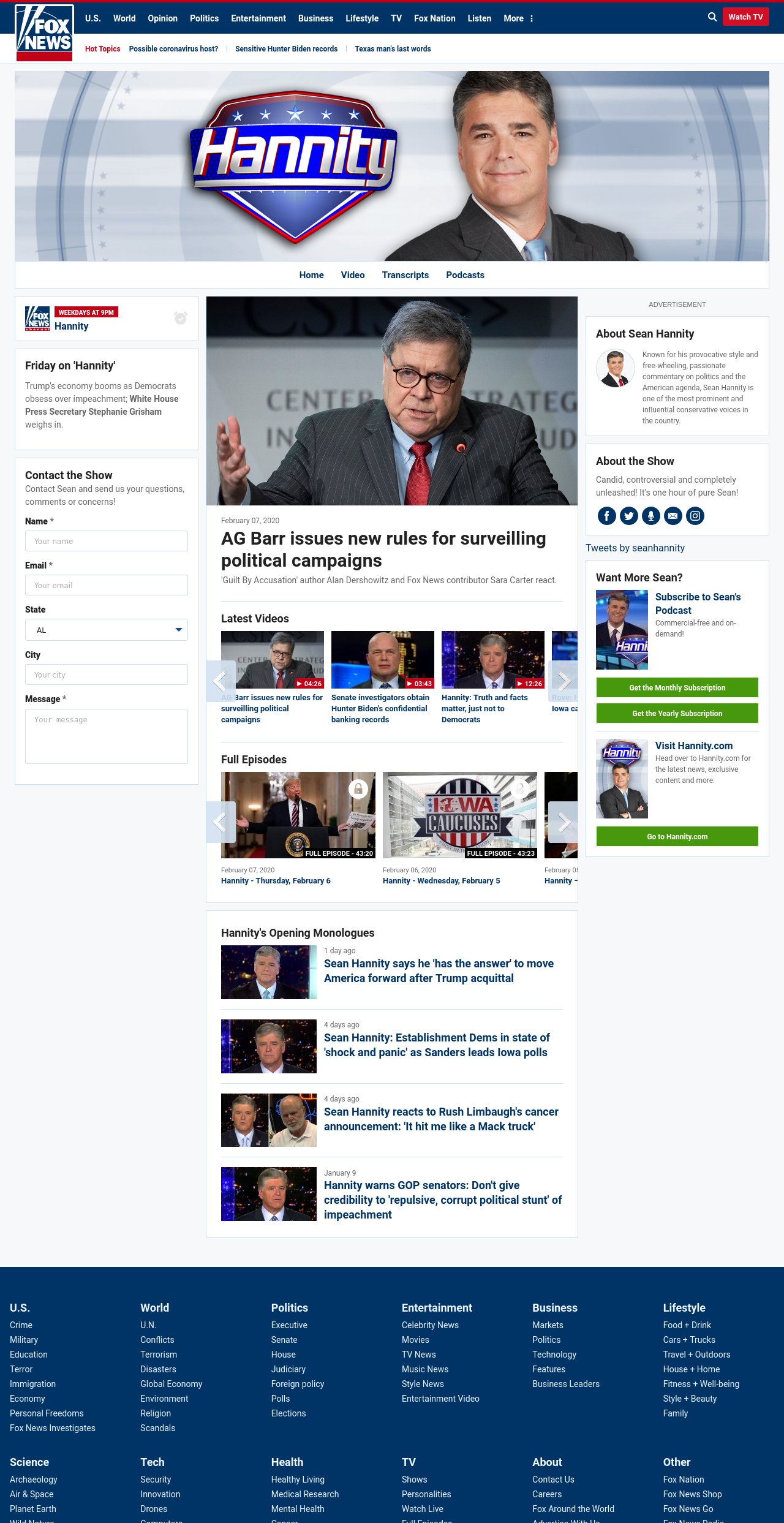784x1523 pixels.
Task: Open the show's Twitter icon
Action: coord(629,516)
